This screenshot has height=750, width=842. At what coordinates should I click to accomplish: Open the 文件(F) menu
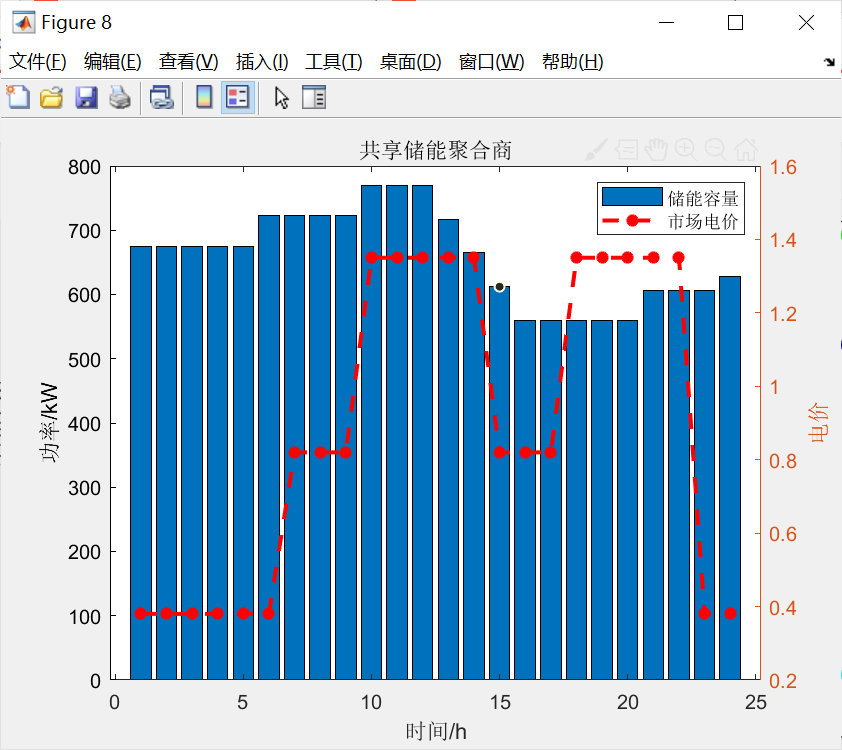pyautogui.click(x=38, y=62)
